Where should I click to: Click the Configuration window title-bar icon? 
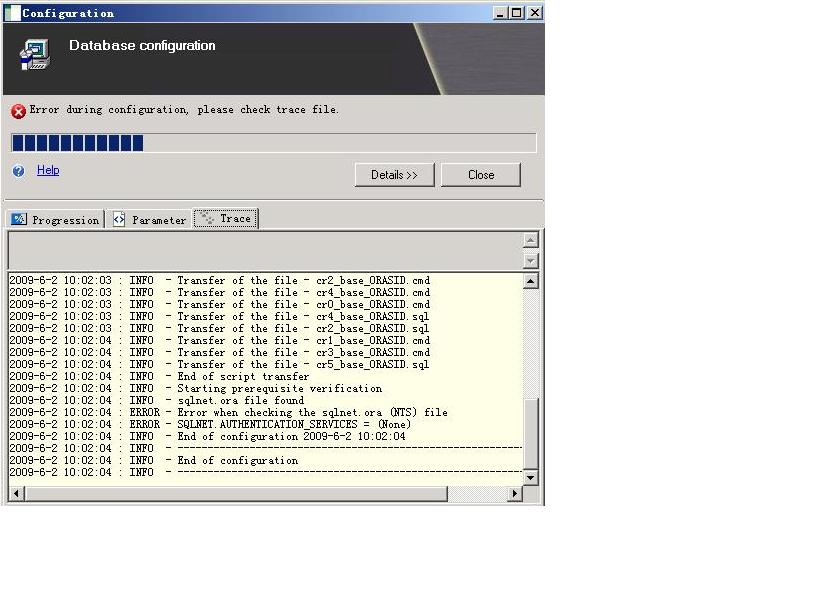click(x=12, y=13)
